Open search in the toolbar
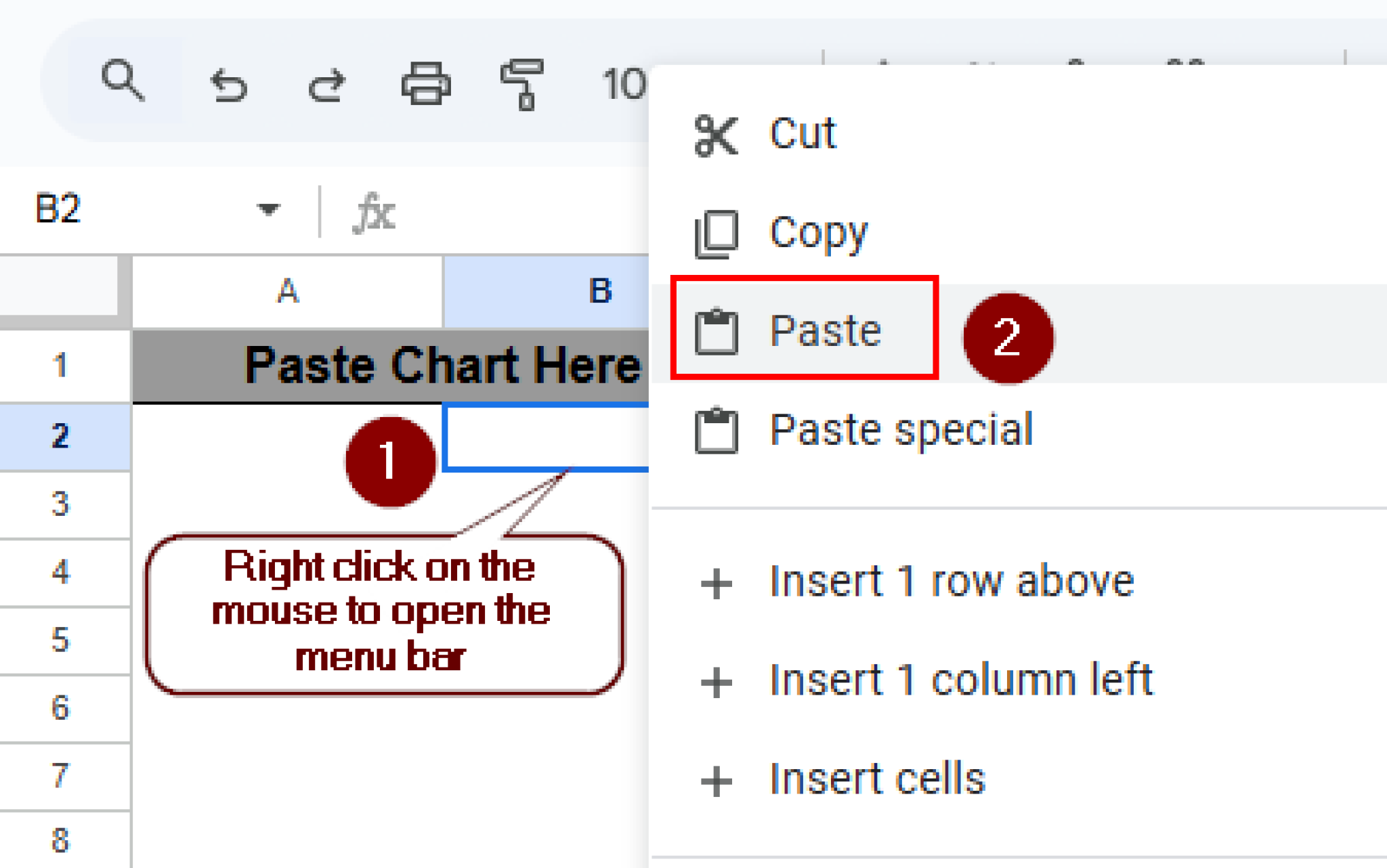1387x868 pixels. [122, 83]
